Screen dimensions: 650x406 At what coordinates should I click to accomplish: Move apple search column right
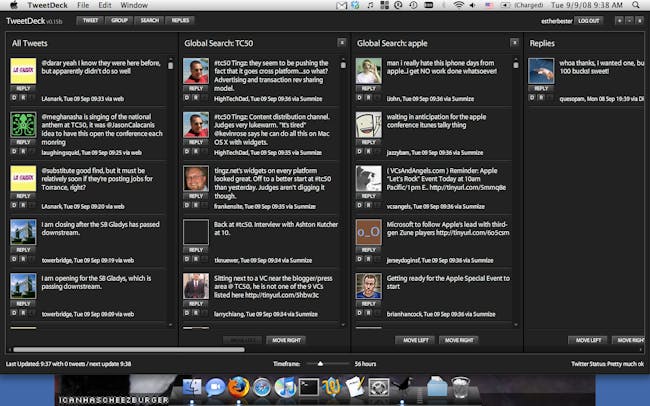click(x=459, y=340)
